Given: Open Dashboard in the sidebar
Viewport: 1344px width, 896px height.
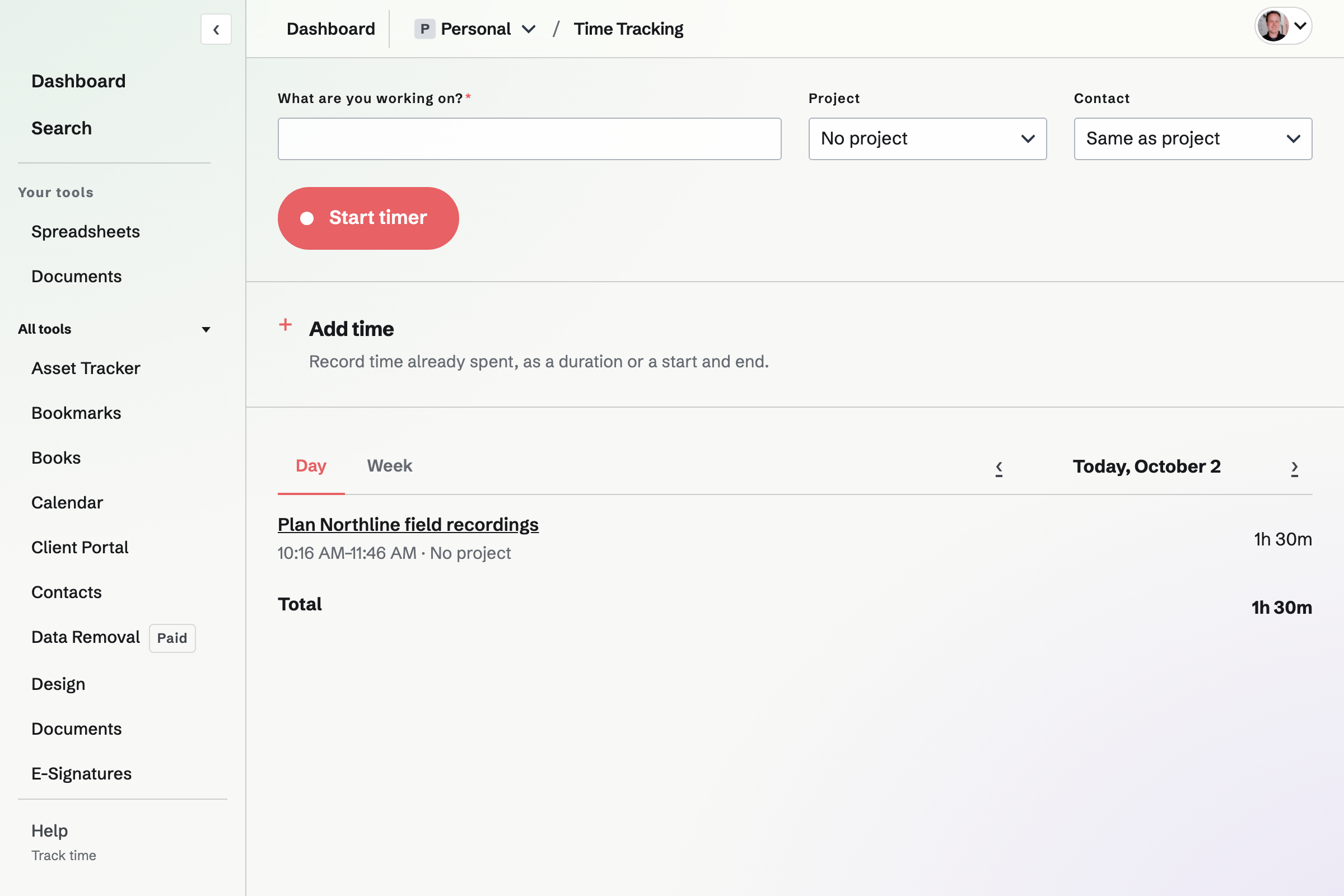Looking at the screenshot, I should (78, 81).
